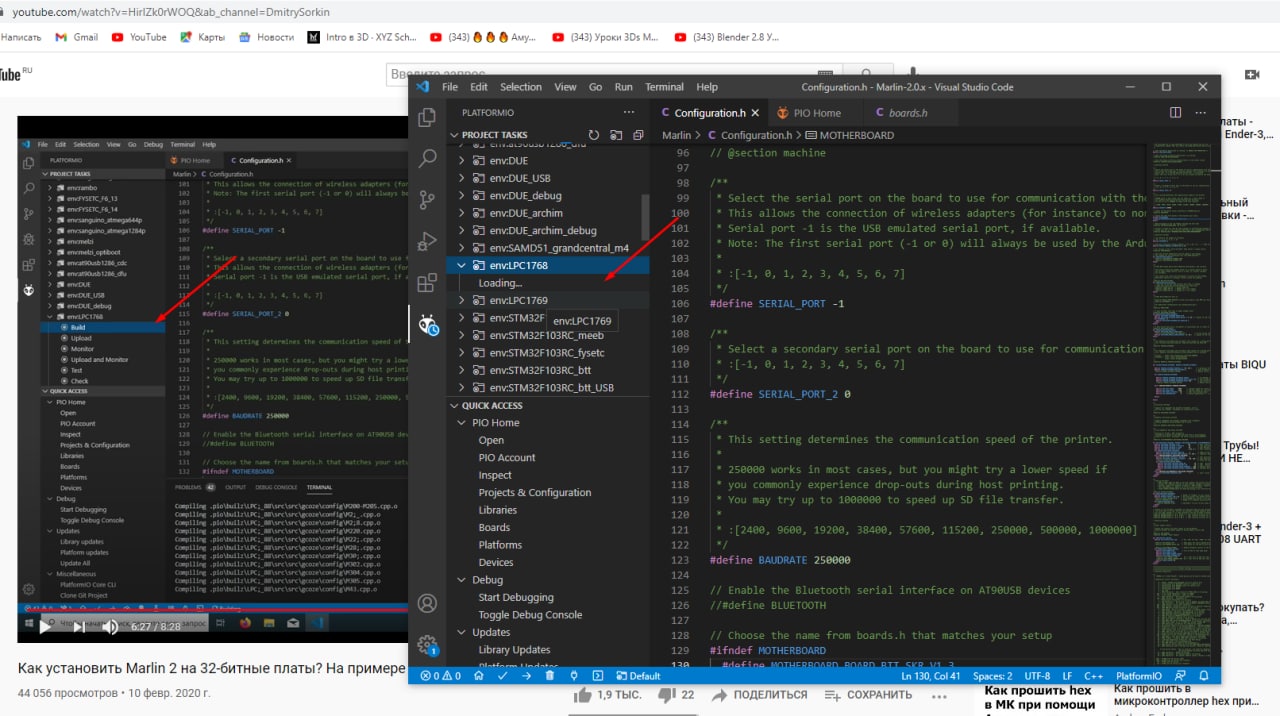Viewport: 1280px width, 716px height.
Task: Collapse the PIO Home group in Quick Access
Action: [461, 423]
